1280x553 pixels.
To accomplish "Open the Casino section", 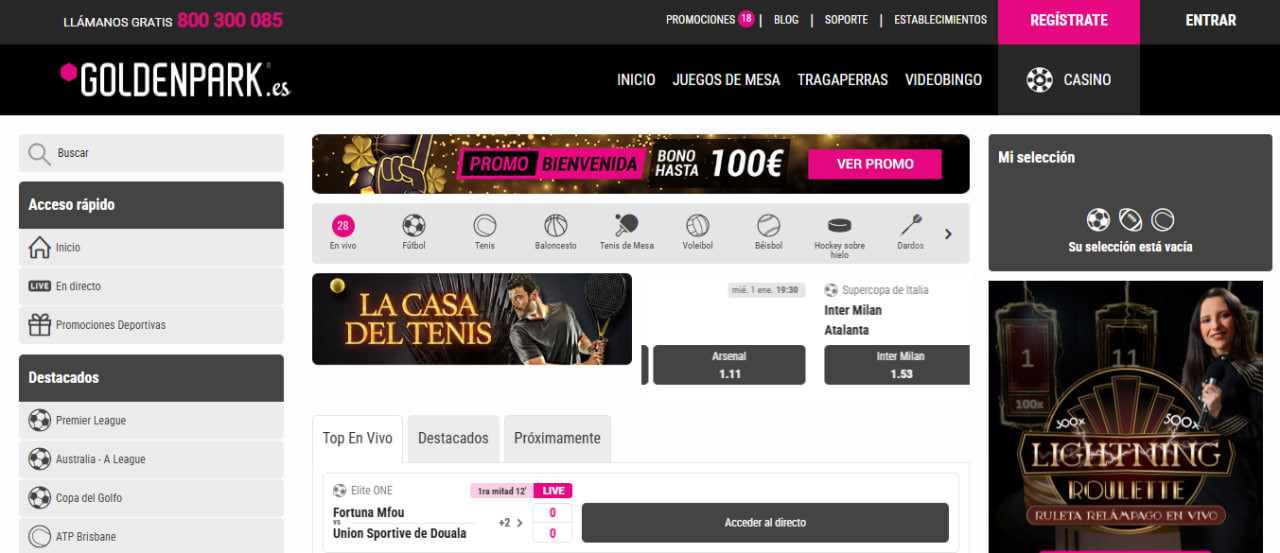I will click(1069, 80).
